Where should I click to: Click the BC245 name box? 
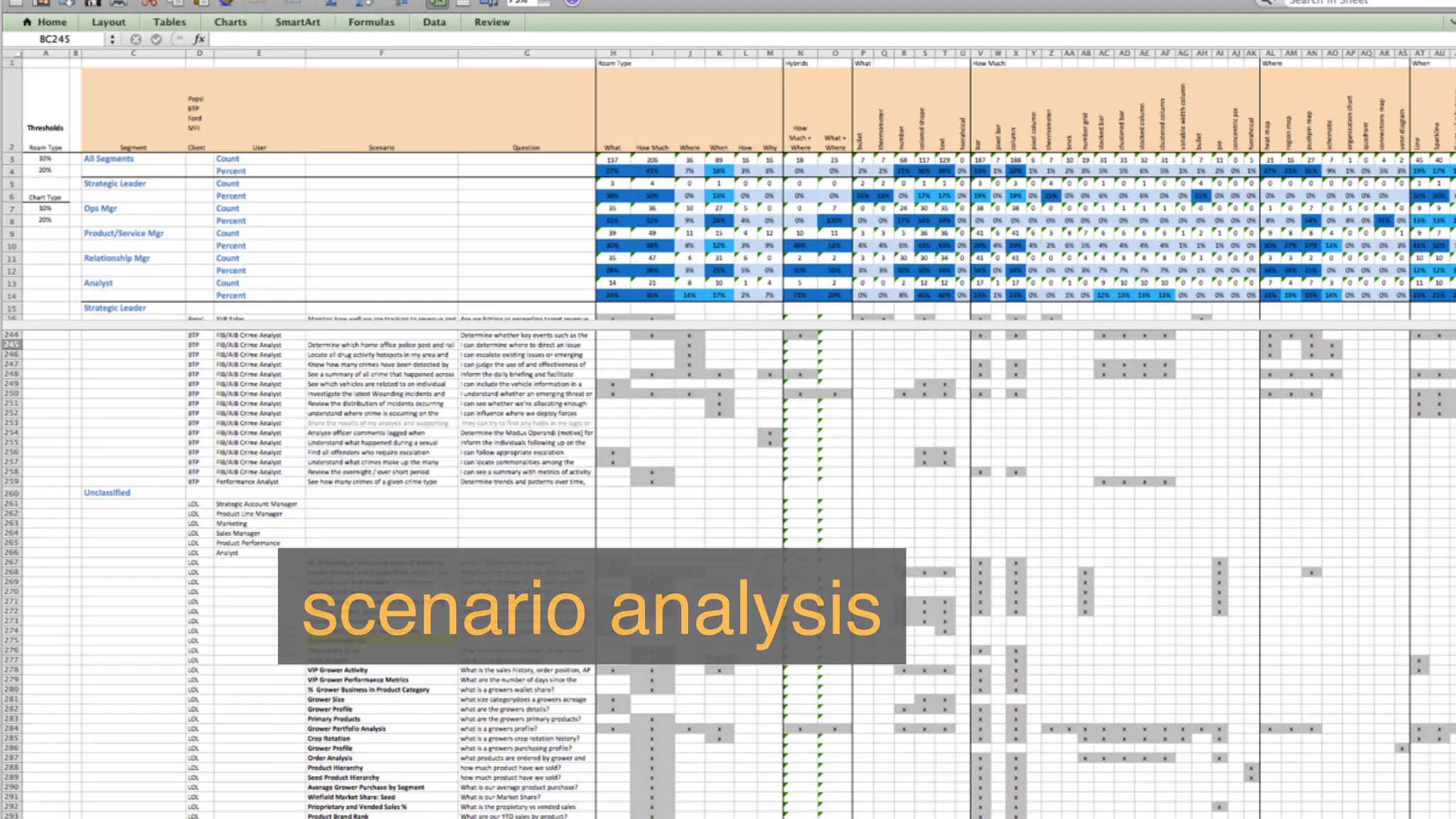click(55, 39)
